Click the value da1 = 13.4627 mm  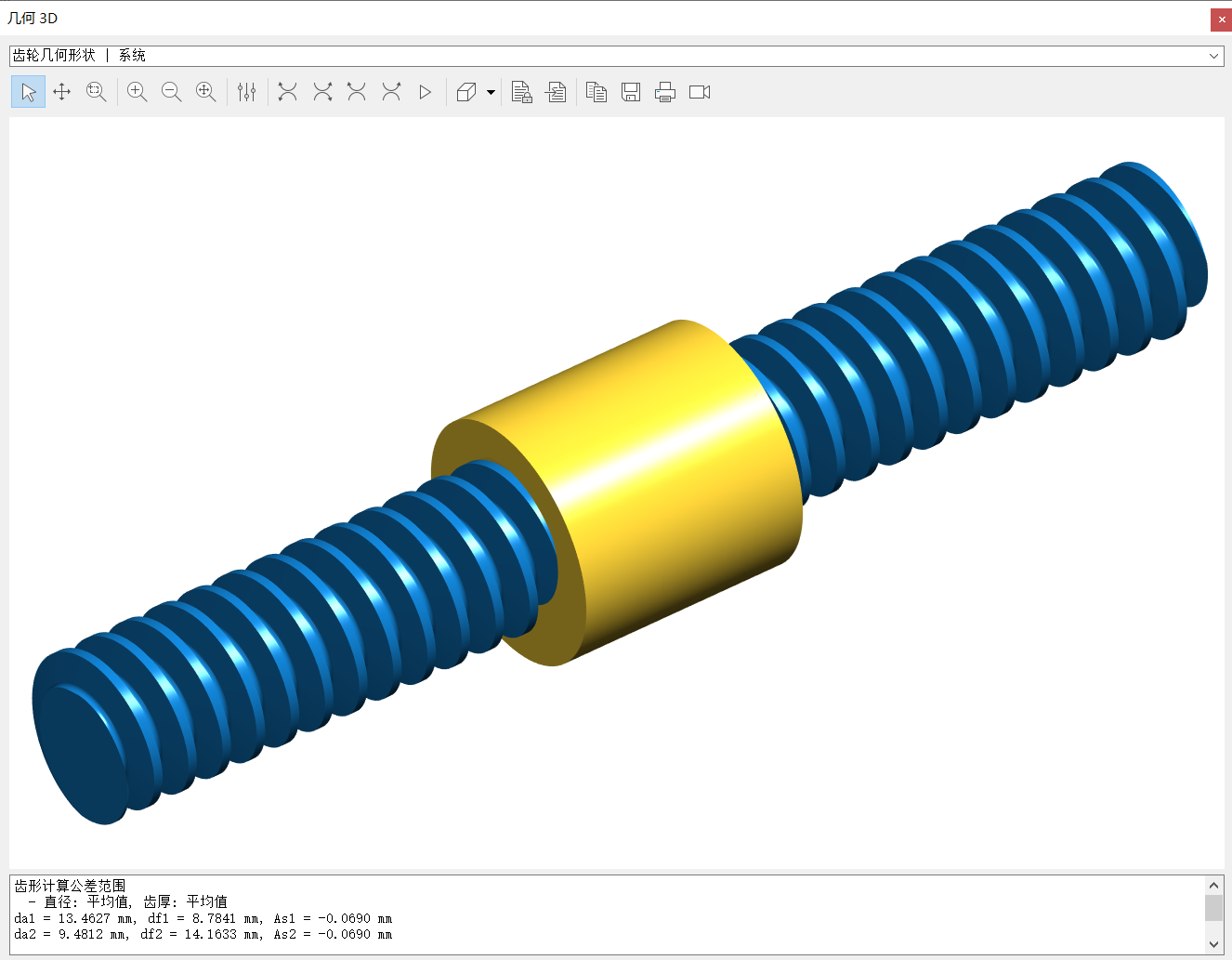pos(74,918)
